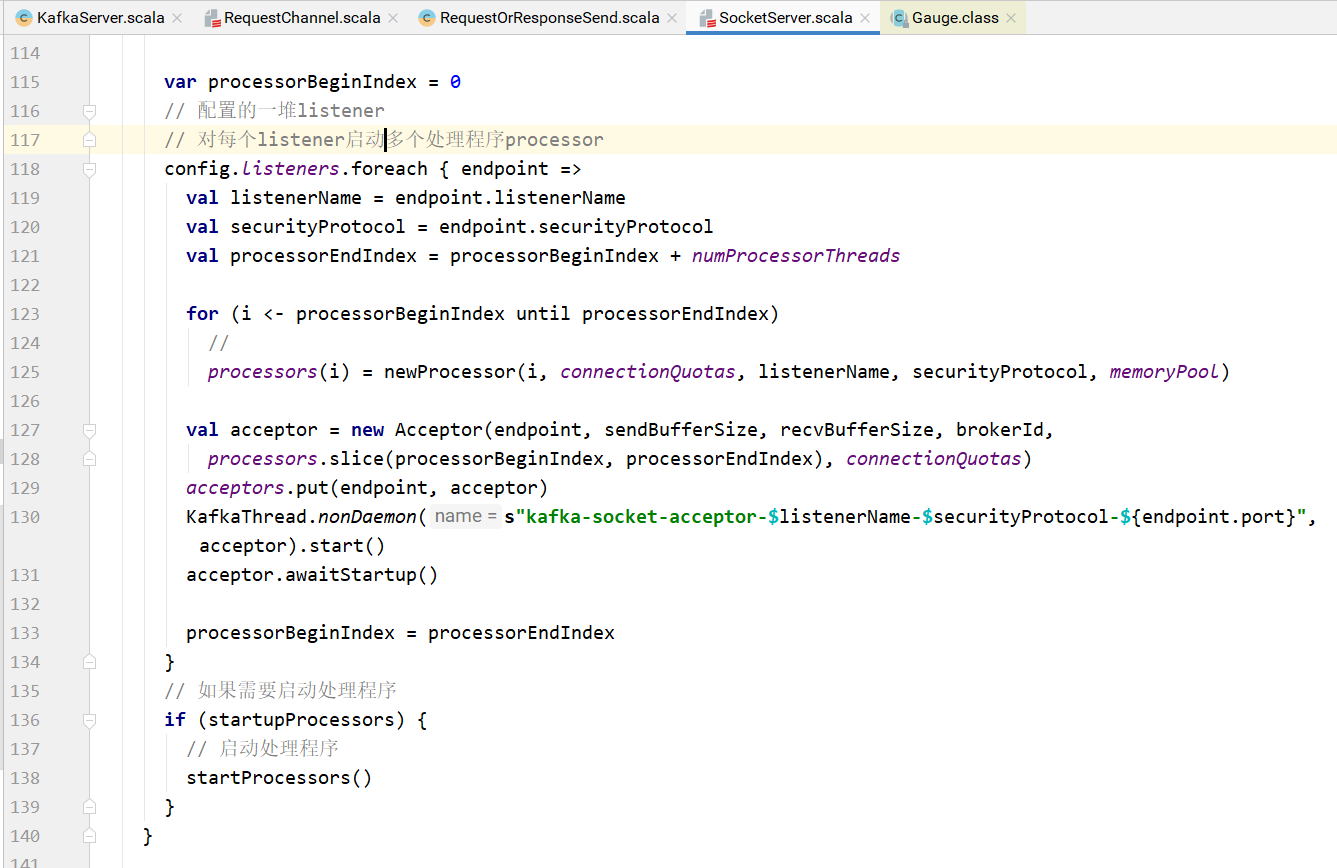The width and height of the screenshot is (1337, 868).
Task: Click '// 启动处理程序' comment on line 137
Action: pyautogui.click(x=263, y=749)
